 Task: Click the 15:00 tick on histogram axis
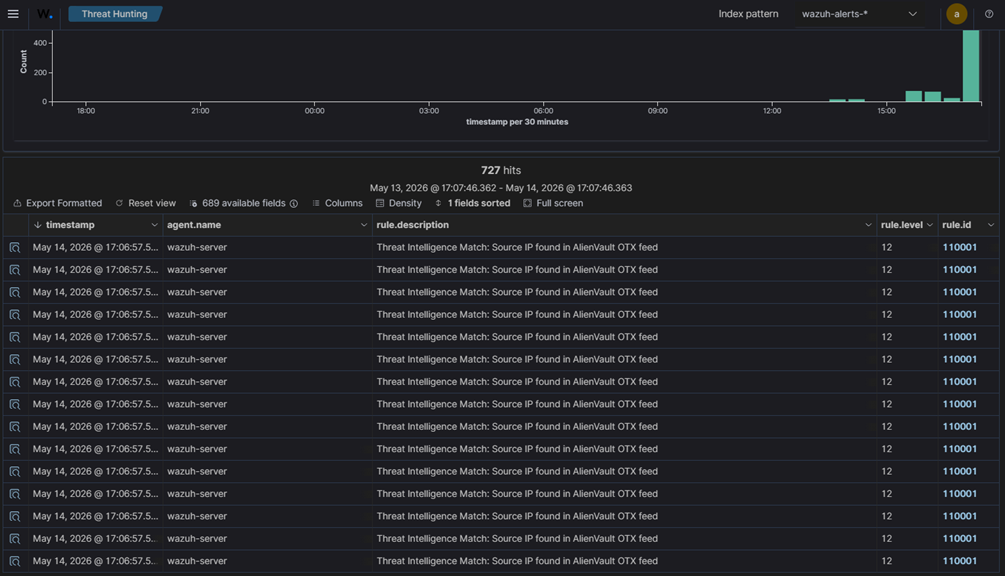click(x=886, y=111)
